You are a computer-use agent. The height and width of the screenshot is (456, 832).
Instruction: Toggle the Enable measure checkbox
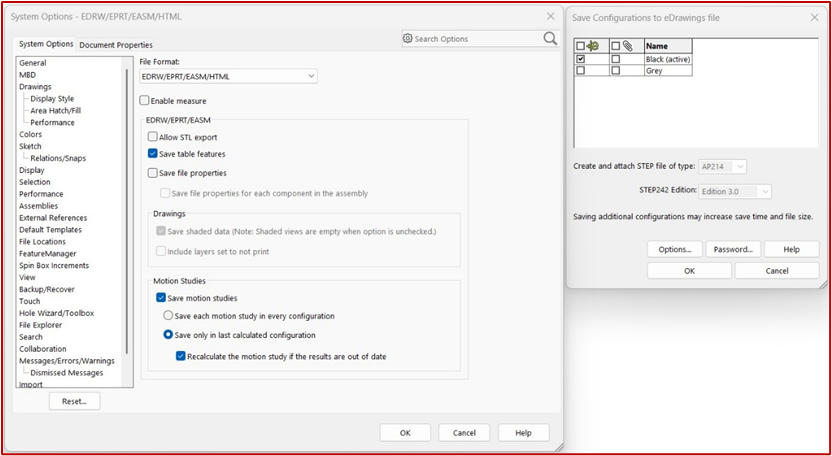145,100
